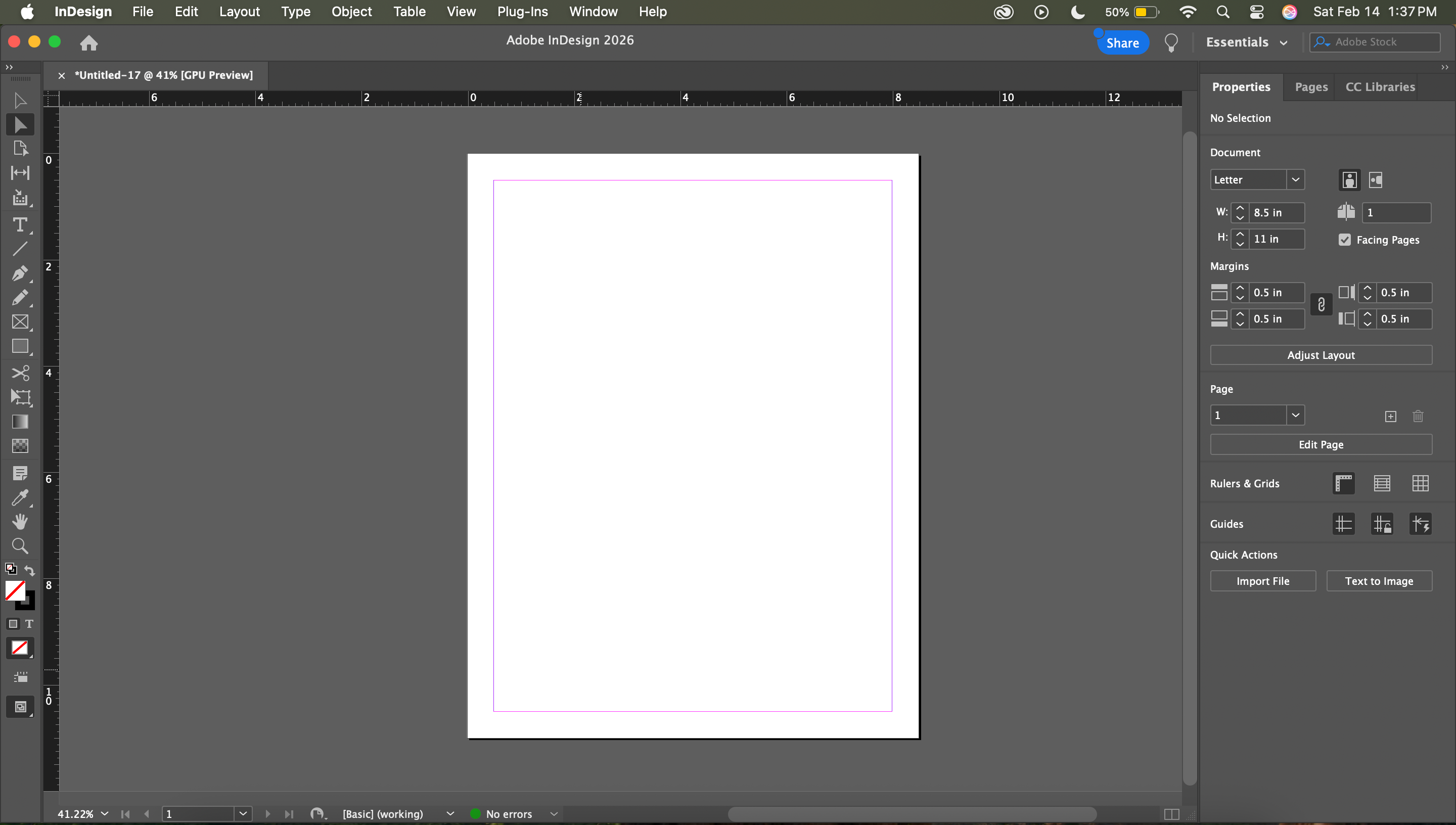Select the Pen tool
Screen dimensions: 1456x825
coord(20,273)
